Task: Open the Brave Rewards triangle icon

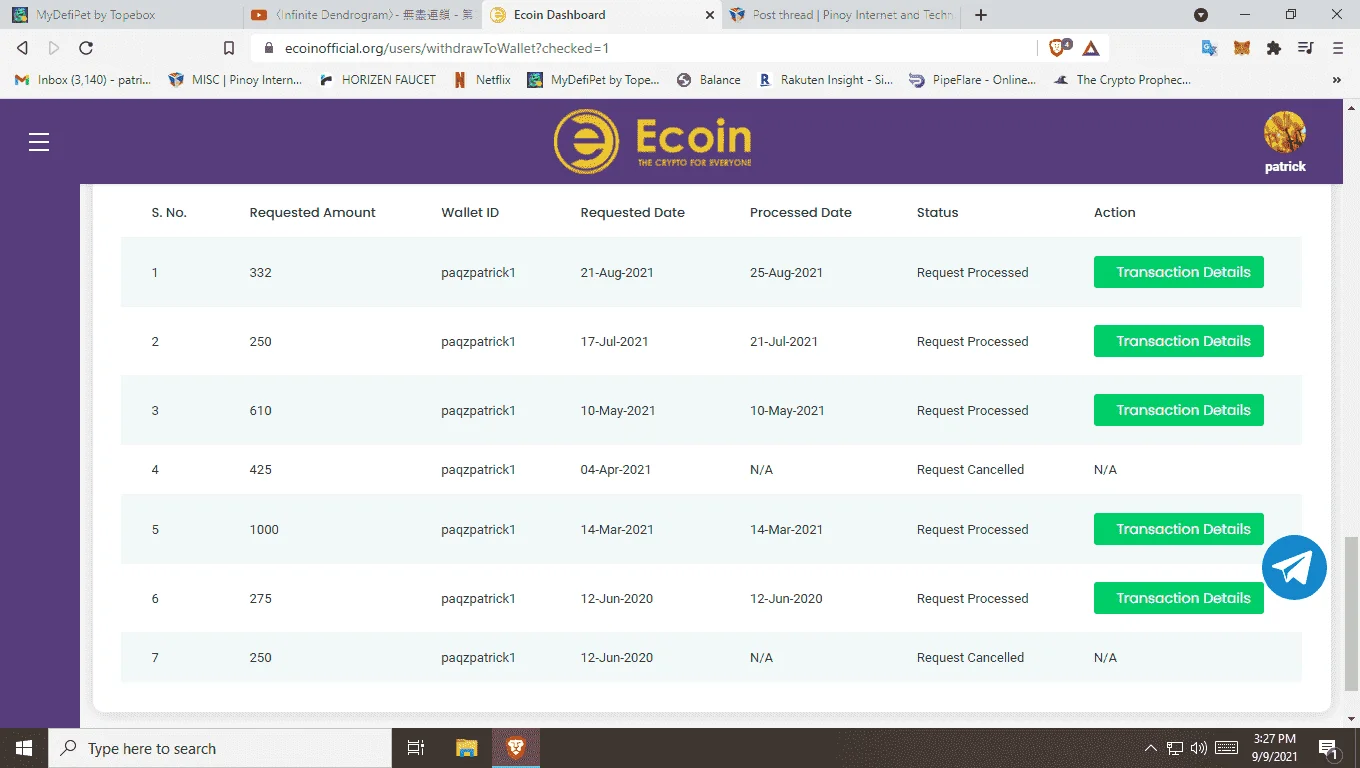Action: point(1091,48)
